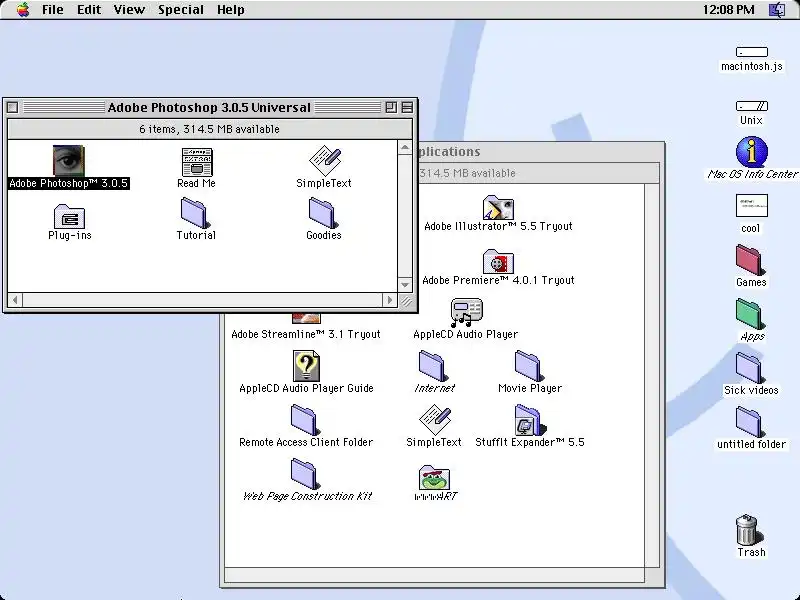800x600 pixels.
Task: Click '6 items, 314.5 MB available' header
Action: point(209,129)
